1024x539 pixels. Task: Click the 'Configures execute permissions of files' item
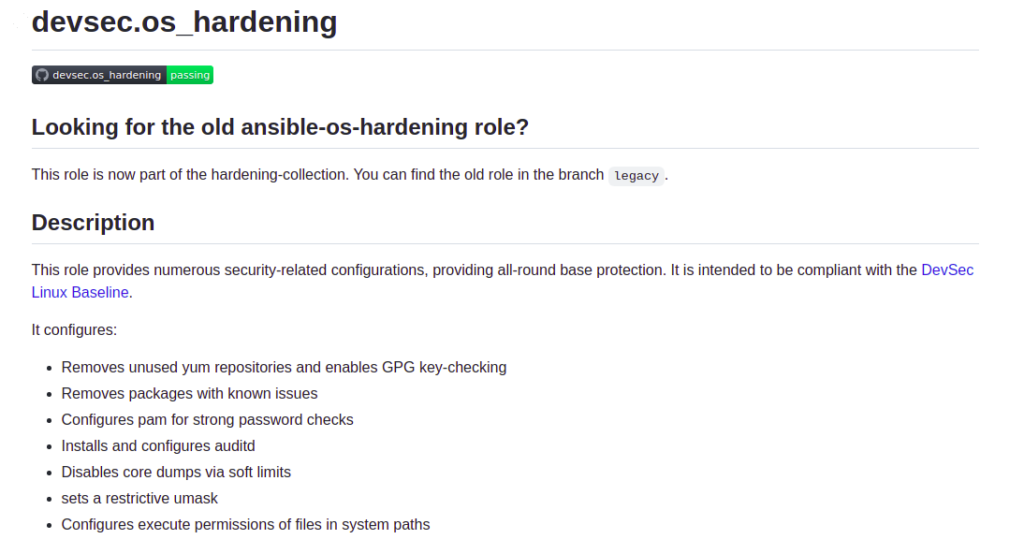pos(246,524)
